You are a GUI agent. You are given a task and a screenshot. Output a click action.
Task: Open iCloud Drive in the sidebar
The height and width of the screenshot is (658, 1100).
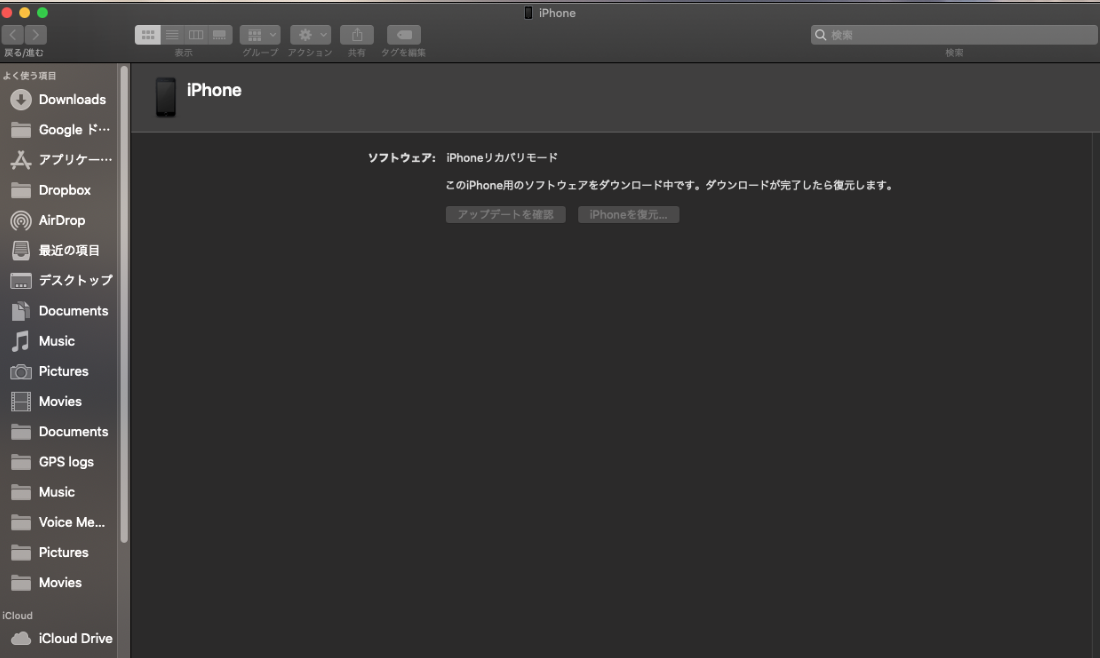pyautogui.click(x=59, y=638)
